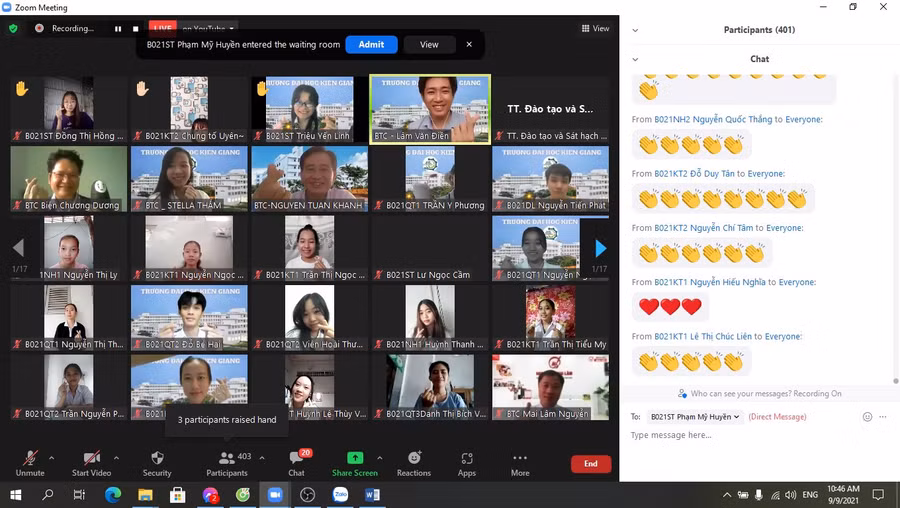
Task: Open Microsoft Edge from taskbar
Action: [112, 495]
